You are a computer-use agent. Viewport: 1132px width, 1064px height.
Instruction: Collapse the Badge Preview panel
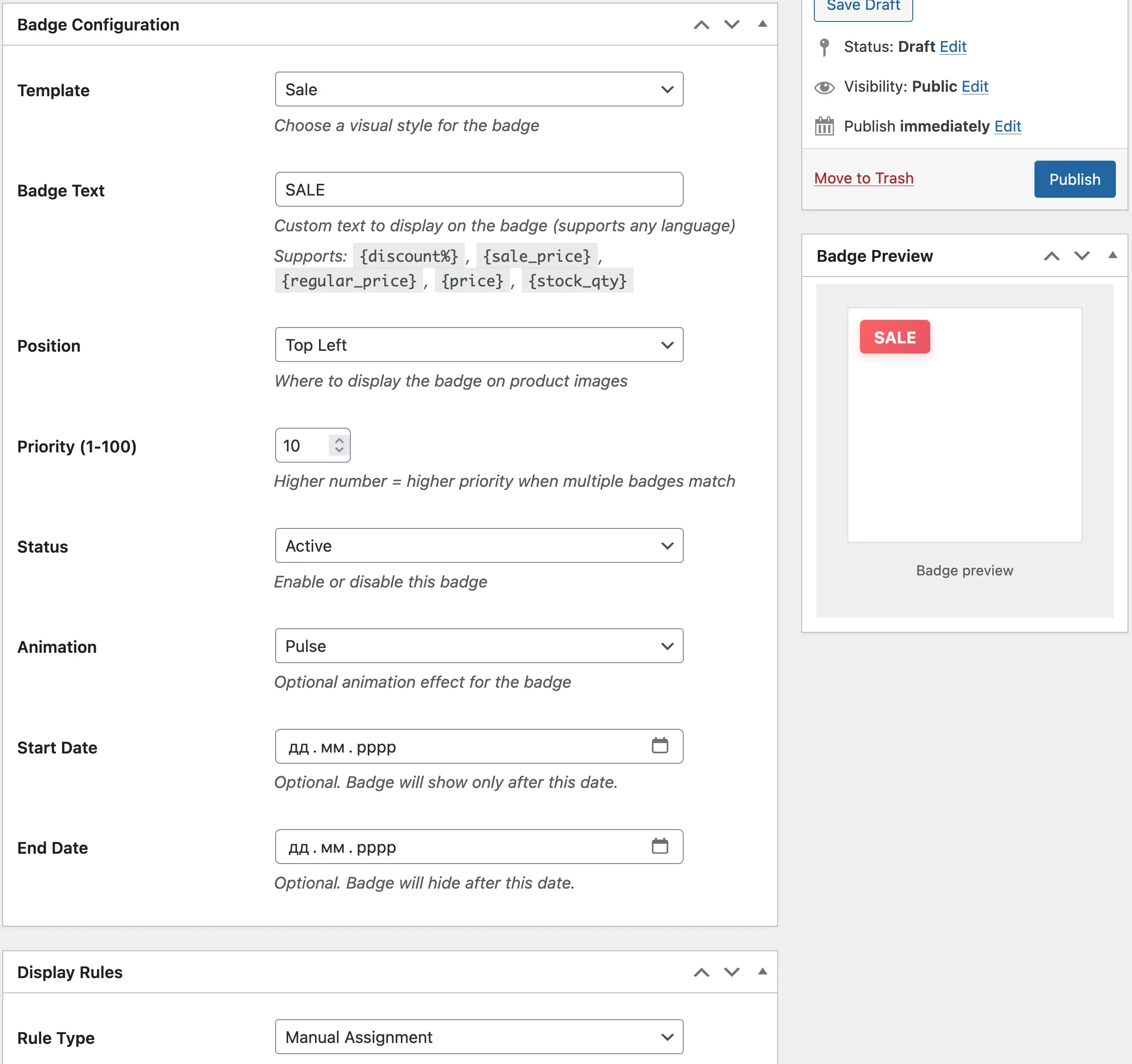(x=1112, y=255)
